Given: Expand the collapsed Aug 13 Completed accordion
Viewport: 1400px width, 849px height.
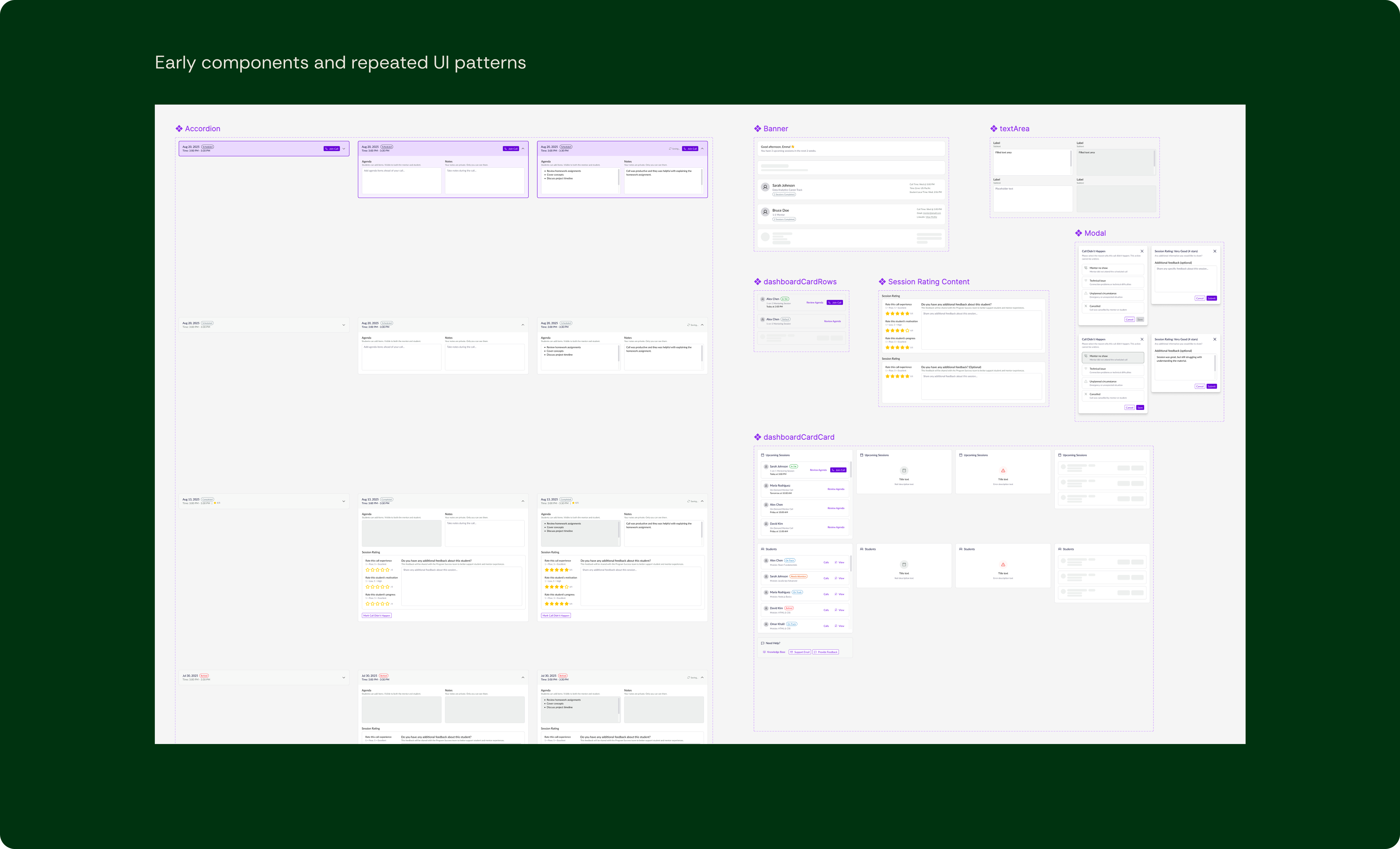Looking at the screenshot, I should click(x=344, y=501).
